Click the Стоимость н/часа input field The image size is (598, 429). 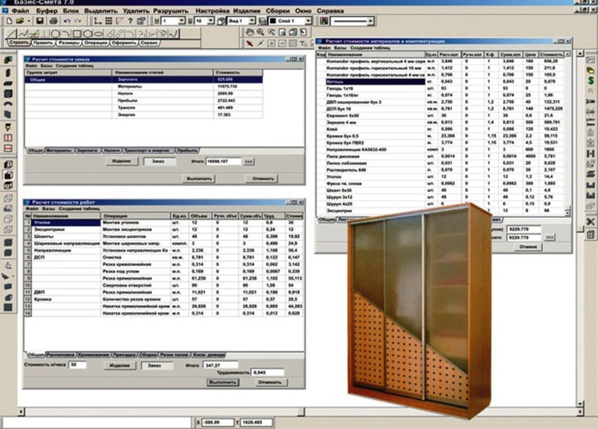pos(77,365)
